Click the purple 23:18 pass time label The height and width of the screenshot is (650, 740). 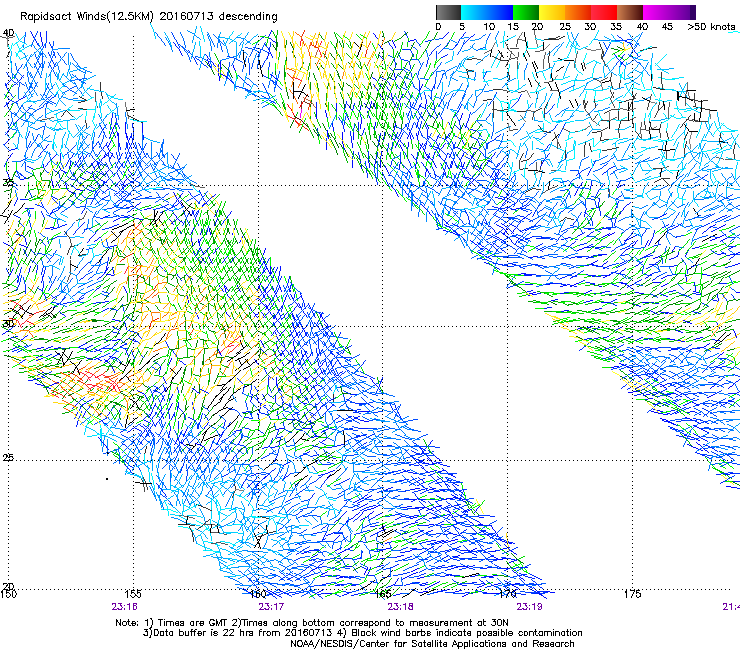tap(400, 607)
